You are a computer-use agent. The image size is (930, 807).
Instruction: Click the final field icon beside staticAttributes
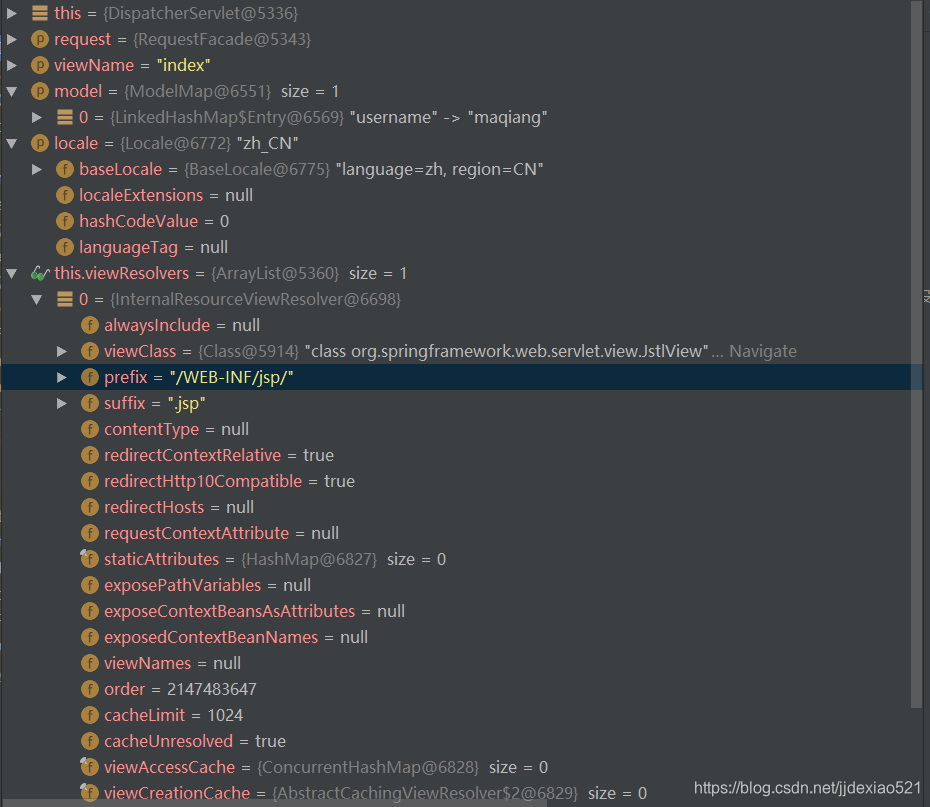(90, 559)
